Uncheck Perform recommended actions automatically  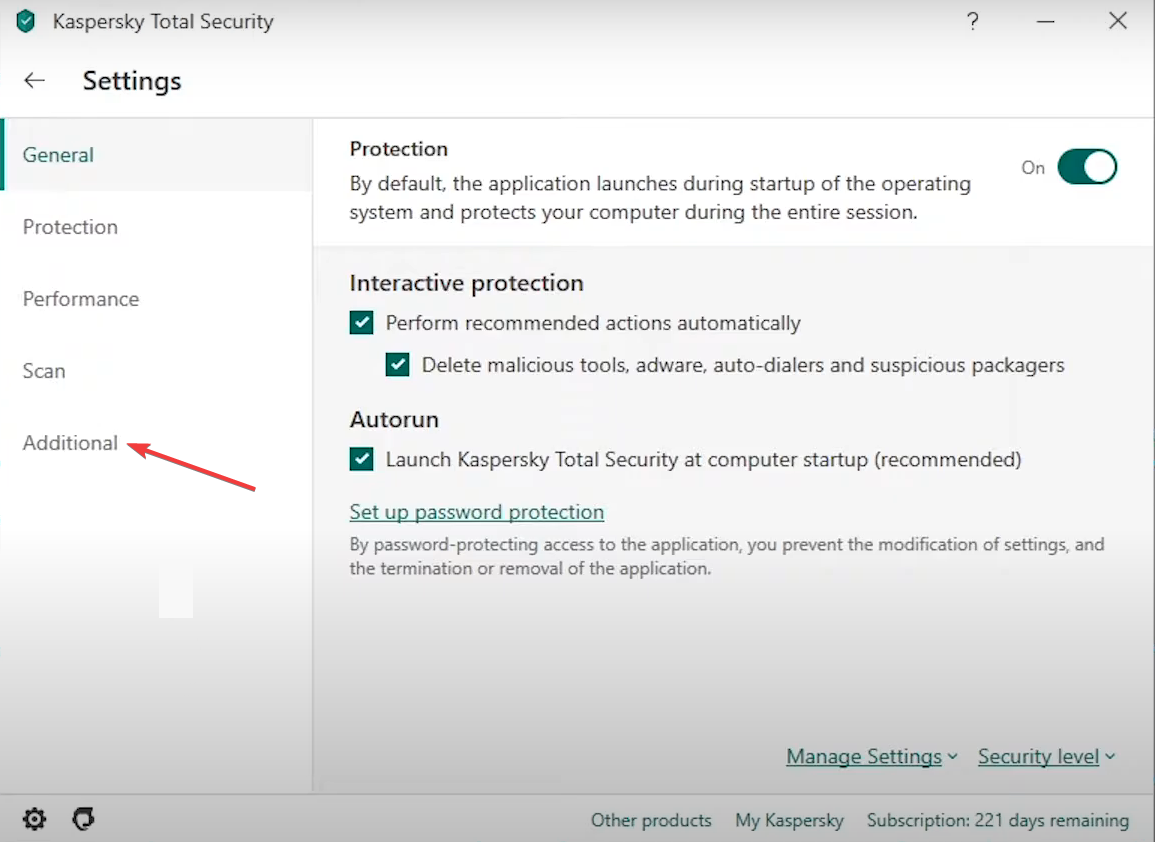pos(361,323)
